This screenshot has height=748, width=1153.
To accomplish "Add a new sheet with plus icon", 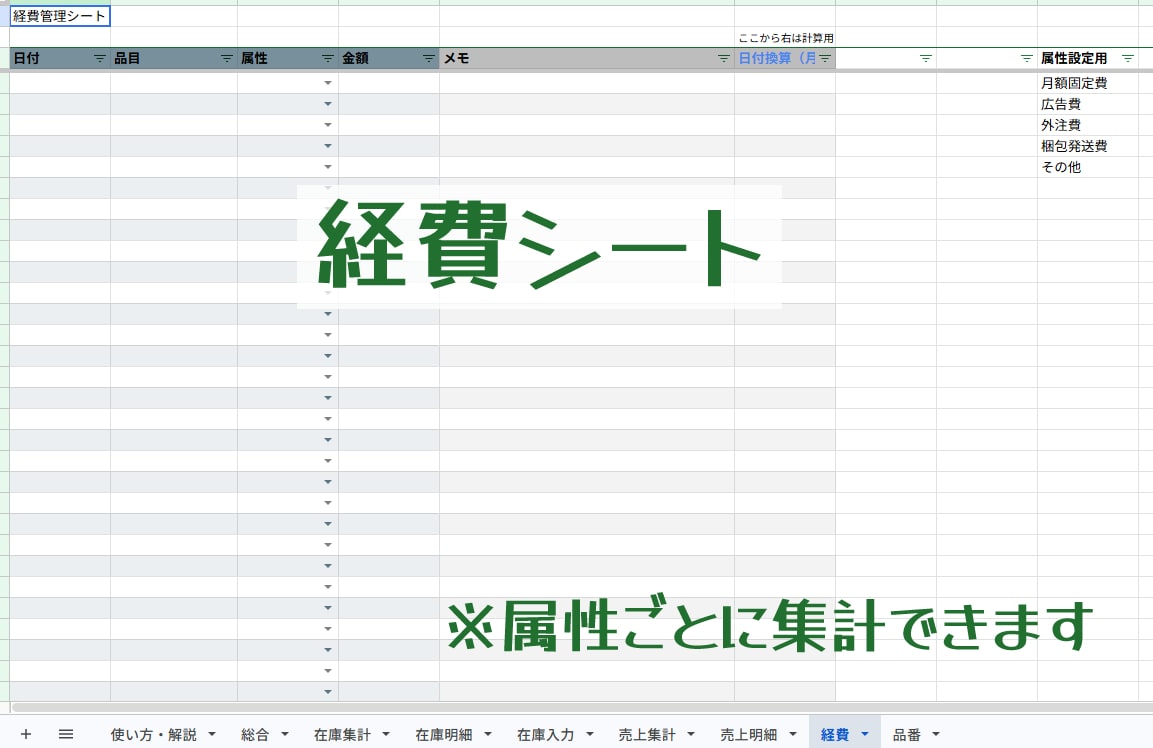I will pyautogui.click(x=26, y=734).
